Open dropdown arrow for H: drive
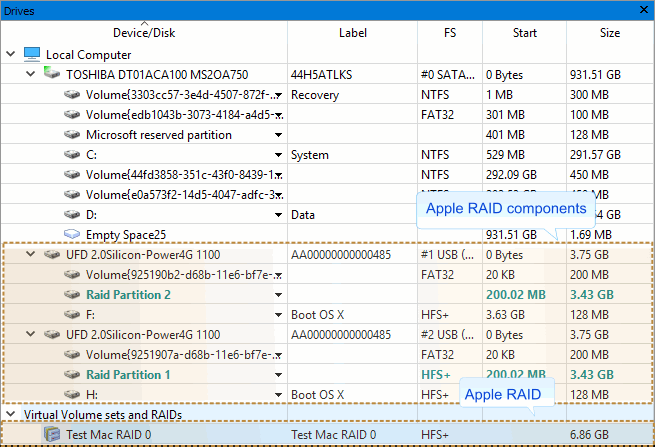 pos(278,395)
